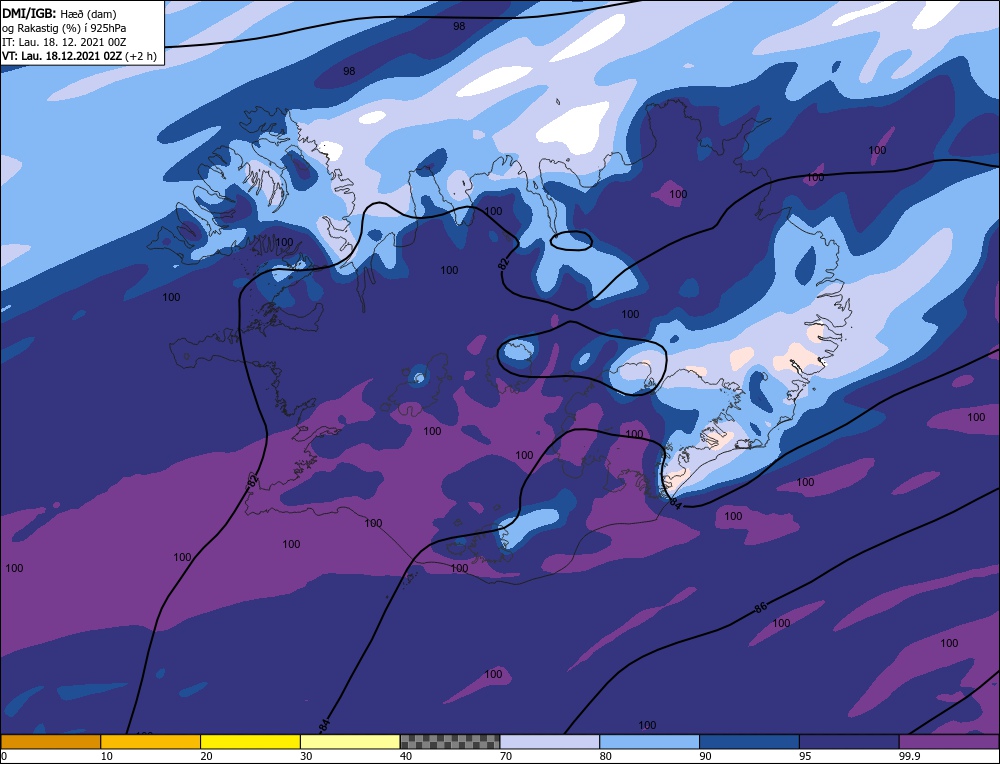
Task: Click the '86' height contour label
Action: [x=760, y=607]
